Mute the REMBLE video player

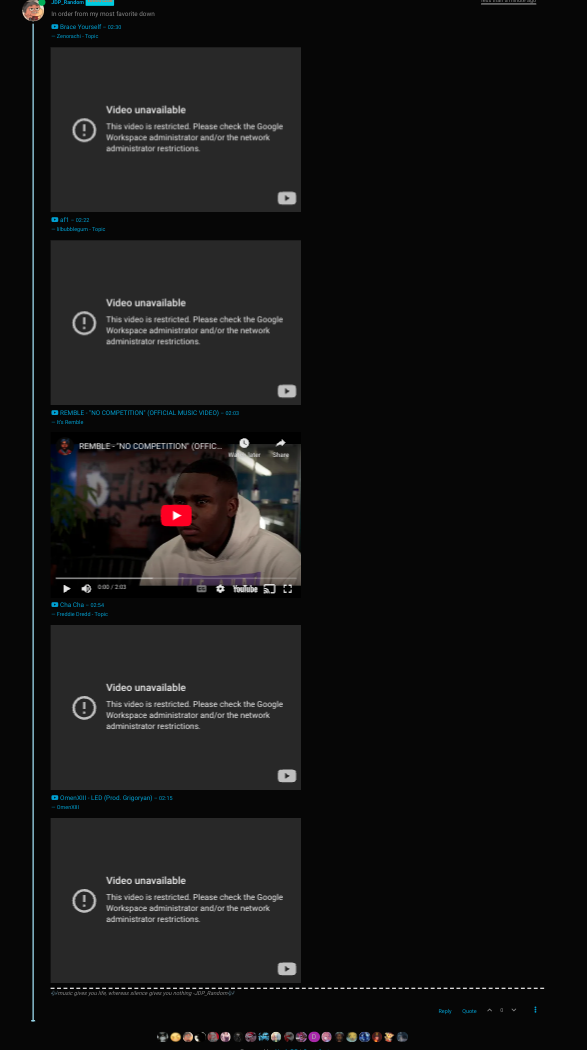point(86,589)
